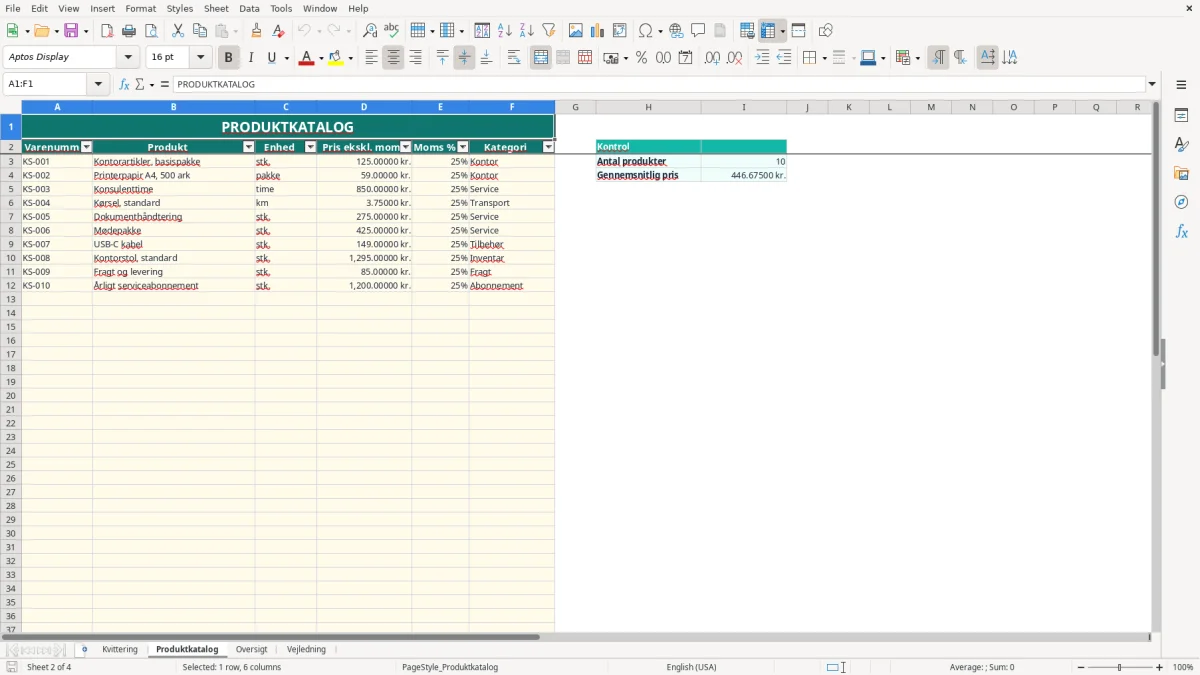Click the Print icon

129,31
